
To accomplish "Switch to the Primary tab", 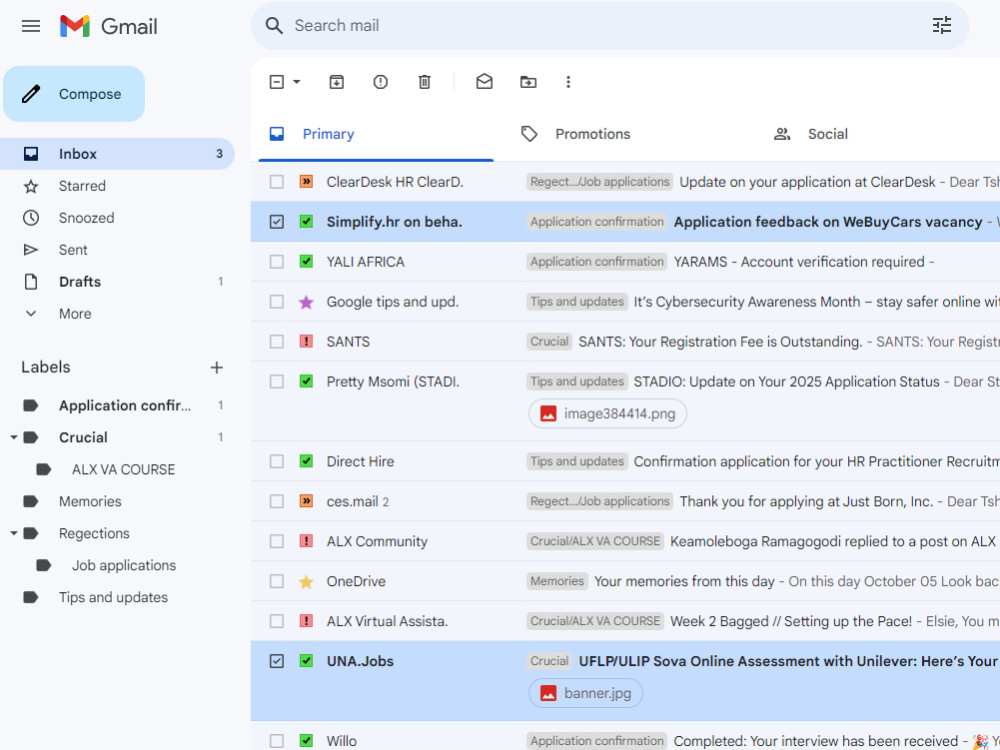I will pos(376,135).
